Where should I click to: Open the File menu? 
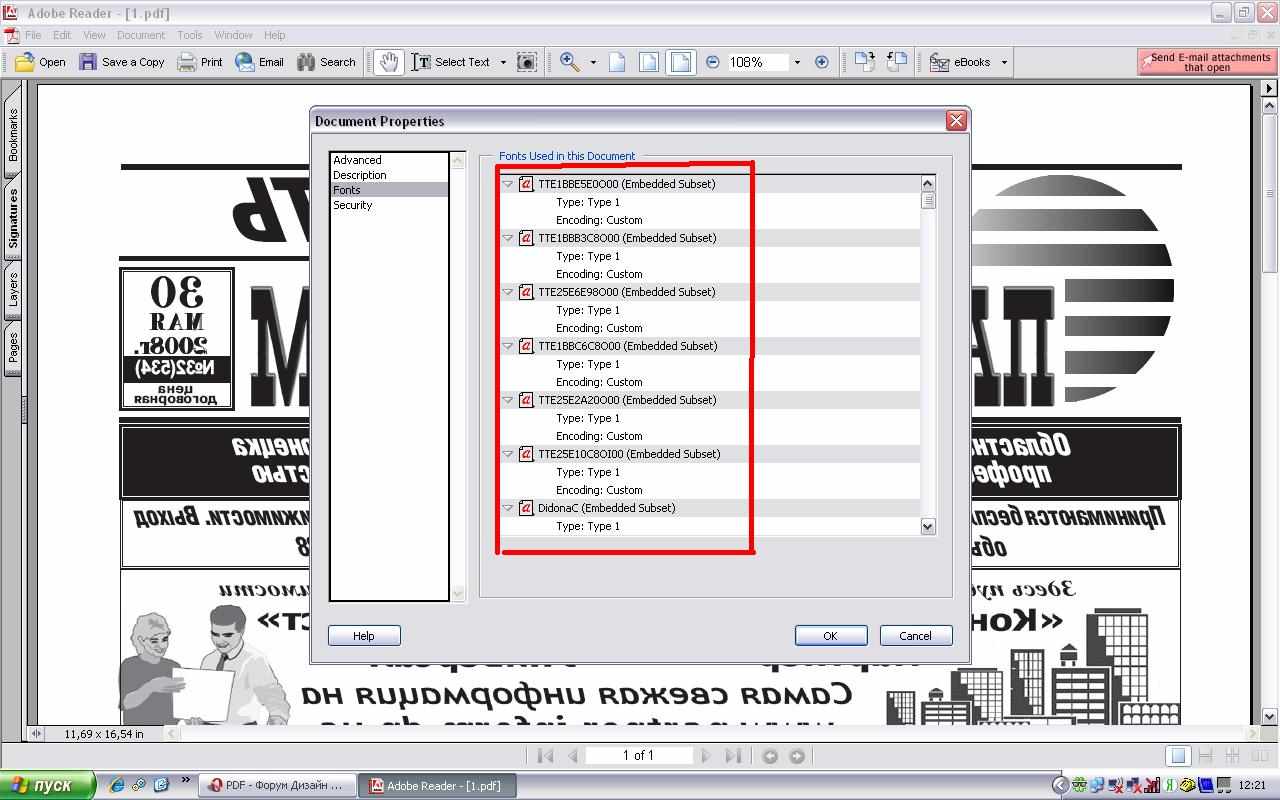[x=33, y=35]
